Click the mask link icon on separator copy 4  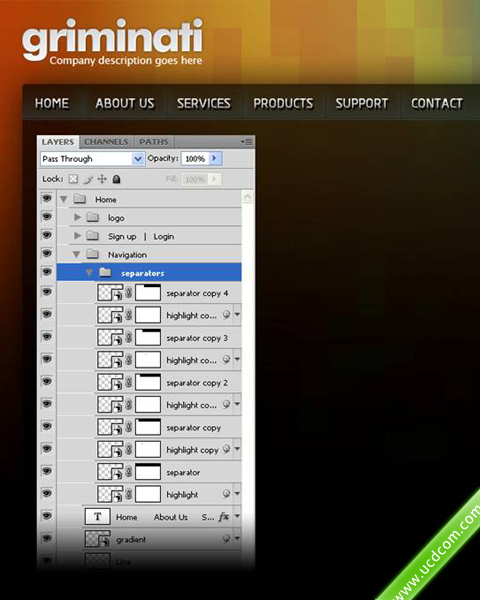(129, 293)
